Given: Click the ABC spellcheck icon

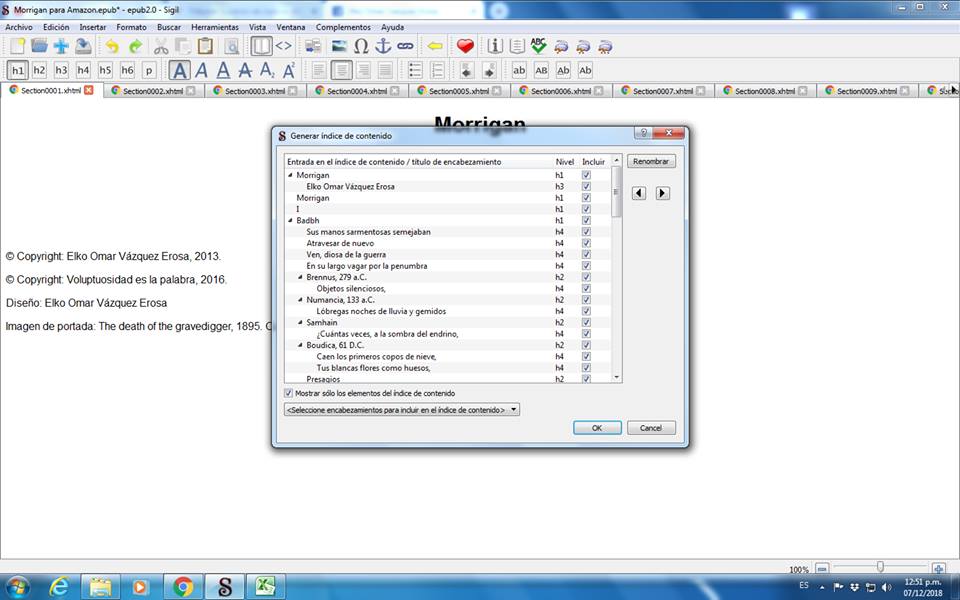Looking at the screenshot, I should coord(539,46).
